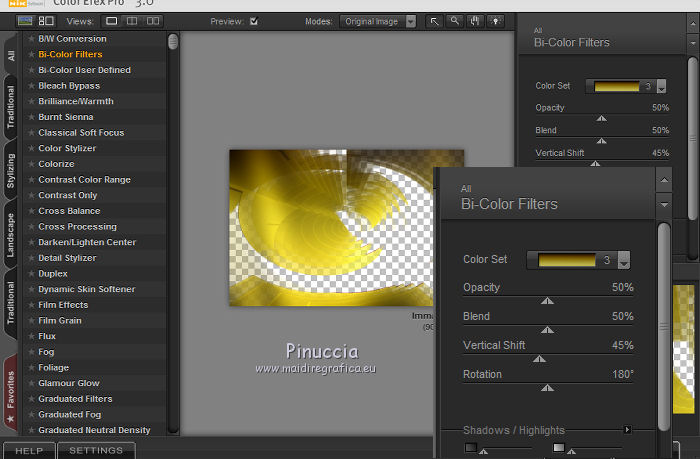Open the Stylizing category tab

[x=11, y=171]
